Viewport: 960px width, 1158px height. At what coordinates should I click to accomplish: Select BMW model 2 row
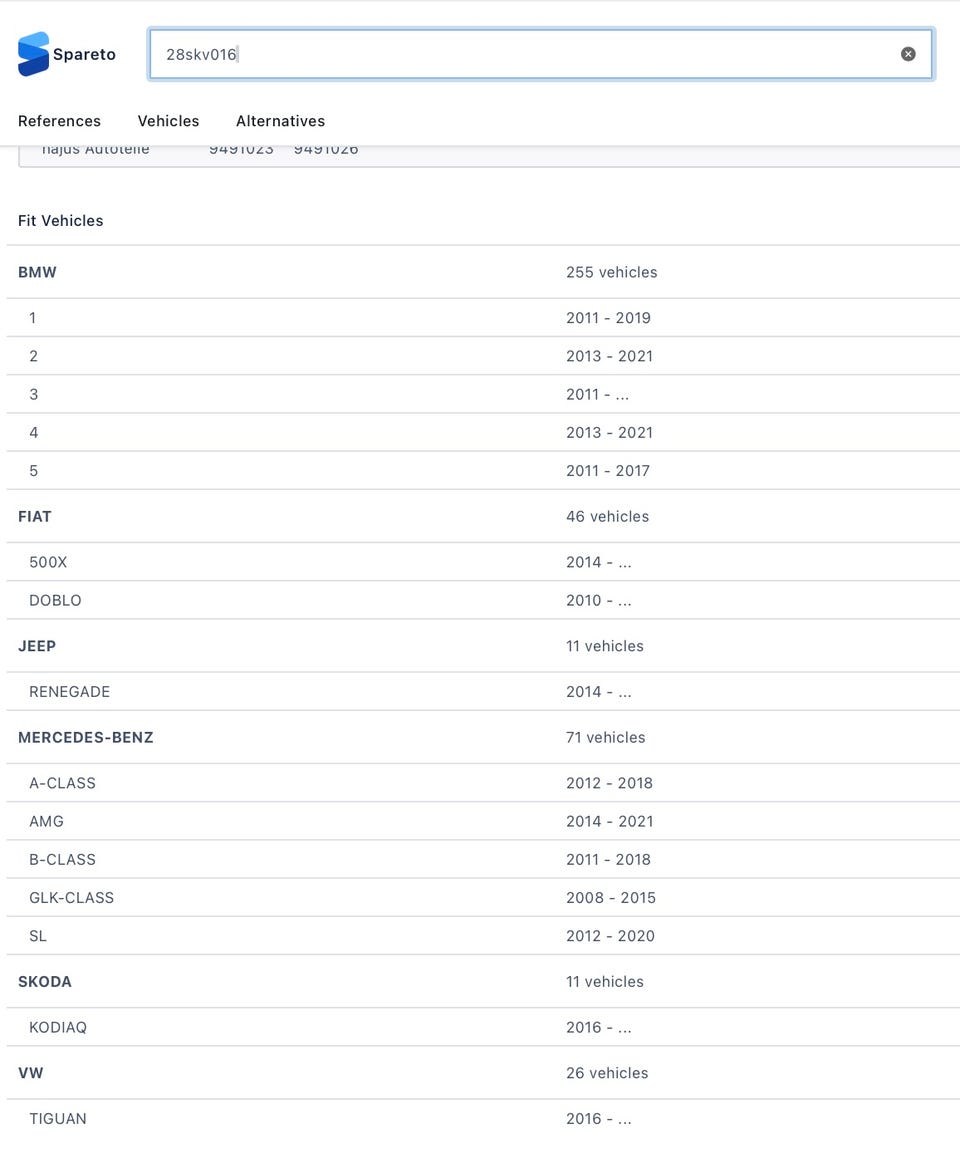(x=483, y=356)
